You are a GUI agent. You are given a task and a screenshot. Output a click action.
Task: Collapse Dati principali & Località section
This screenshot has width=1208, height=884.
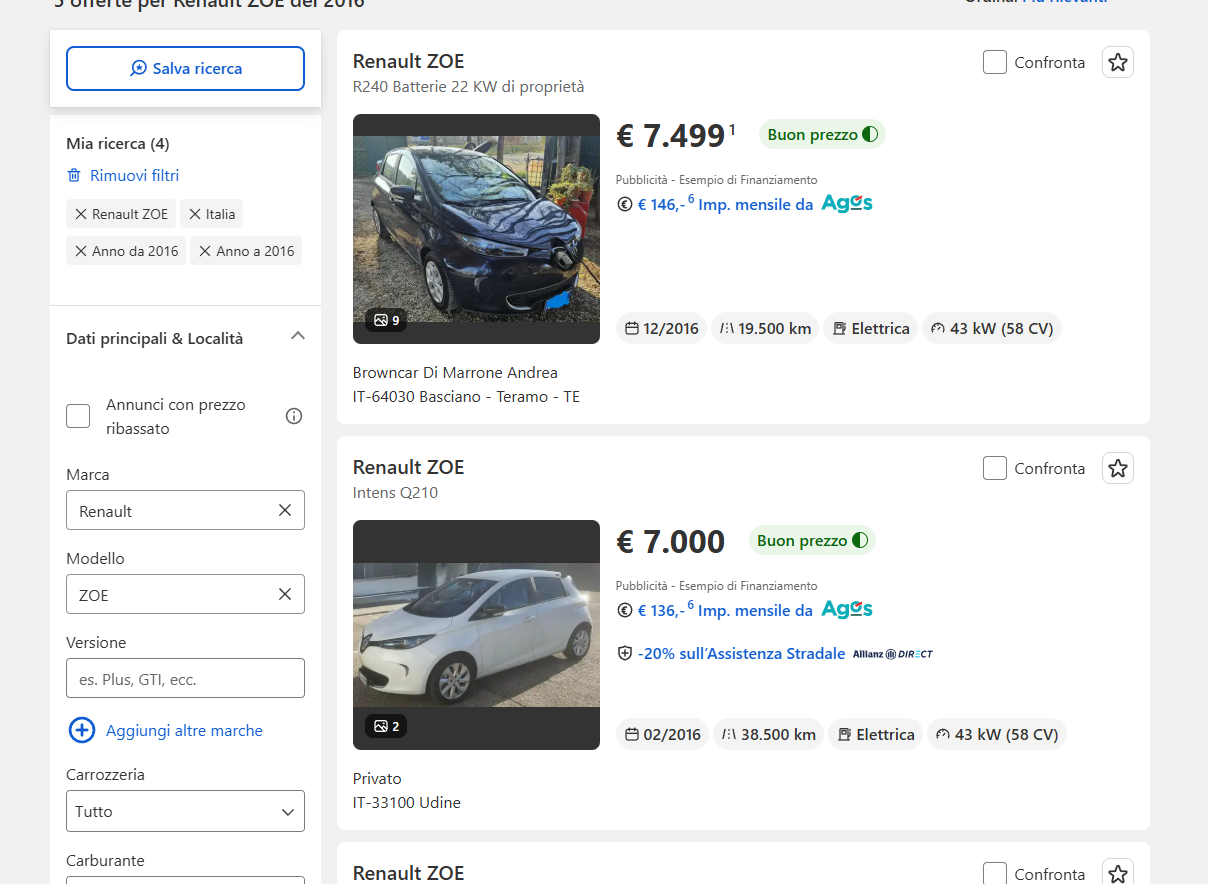[x=297, y=337]
